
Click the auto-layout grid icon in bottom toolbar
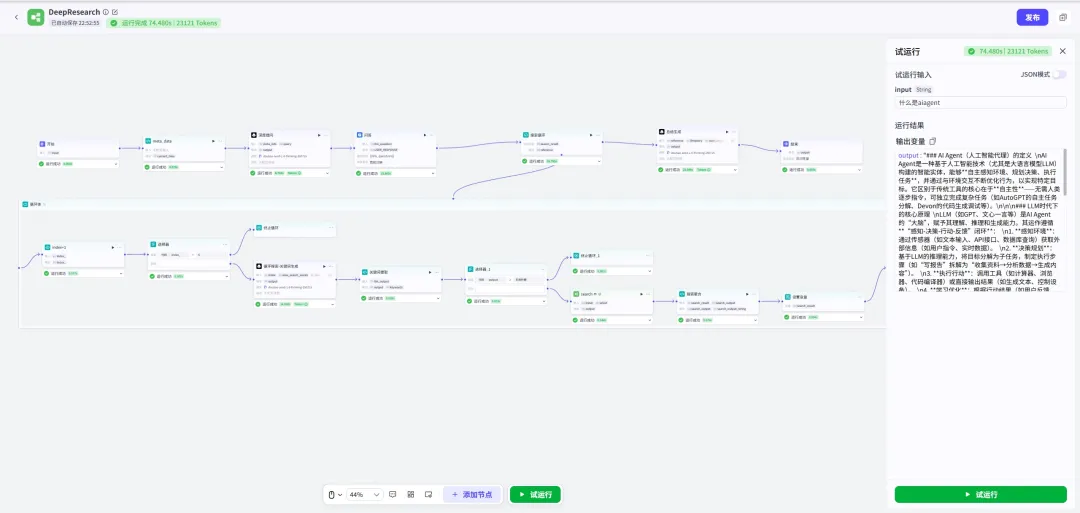pos(411,494)
